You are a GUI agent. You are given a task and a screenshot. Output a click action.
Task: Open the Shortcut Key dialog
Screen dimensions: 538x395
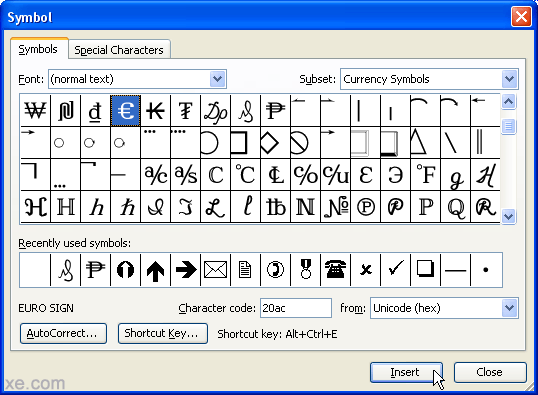click(x=163, y=333)
